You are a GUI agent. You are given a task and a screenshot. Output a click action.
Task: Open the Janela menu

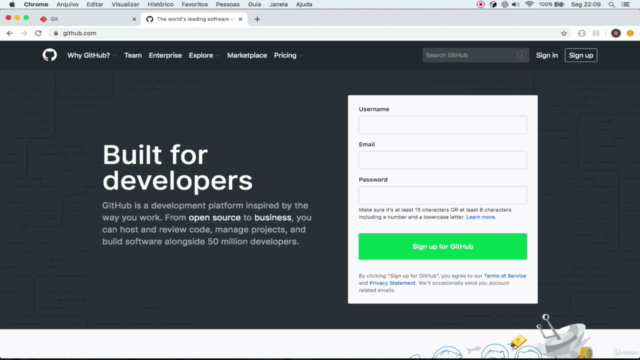pyautogui.click(x=278, y=4)
